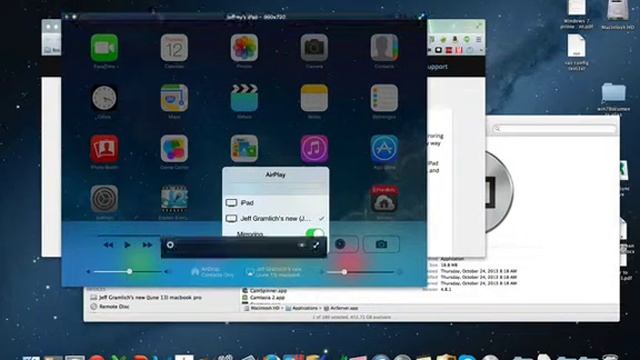This screenshot has height=360, width=640.
Task: Select the Macintosh HD drive on the desktop
Action: click(x=618, y=15)
